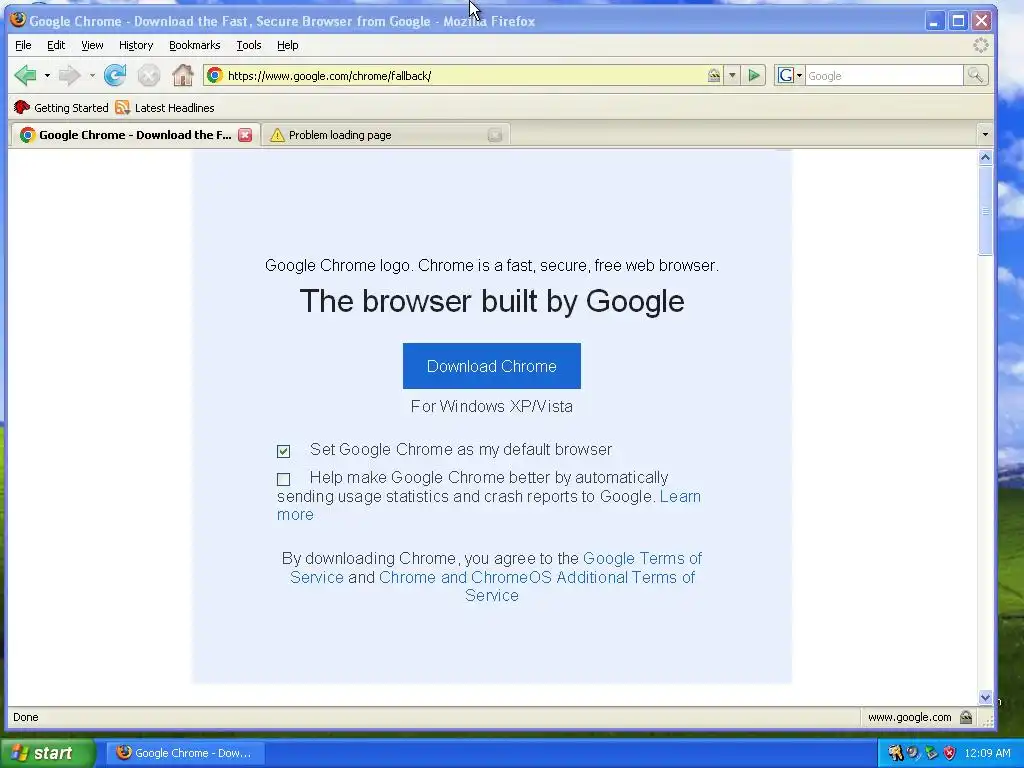
Task: Follow the Learn more link
Action: [x=680, y=496]
